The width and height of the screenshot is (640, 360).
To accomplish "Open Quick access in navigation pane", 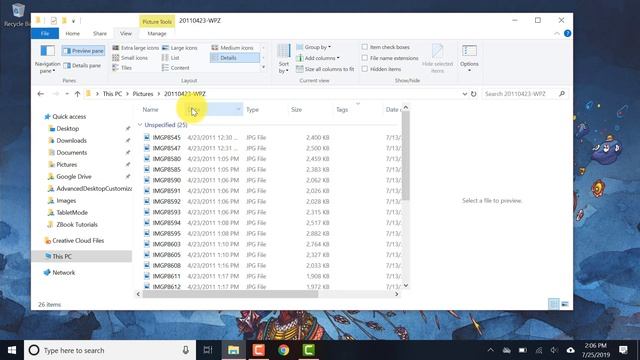I will point(69,116).
